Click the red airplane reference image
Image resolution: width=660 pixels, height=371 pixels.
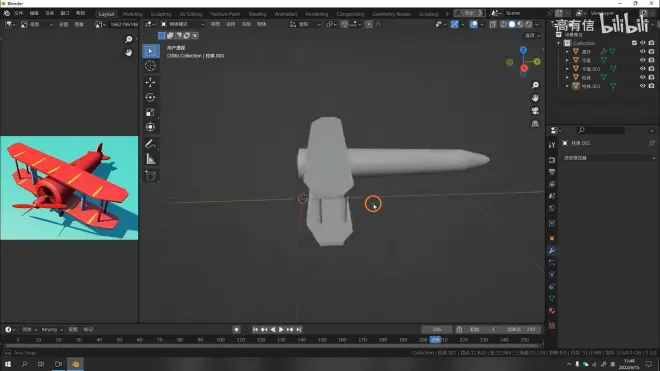point(69,188)
